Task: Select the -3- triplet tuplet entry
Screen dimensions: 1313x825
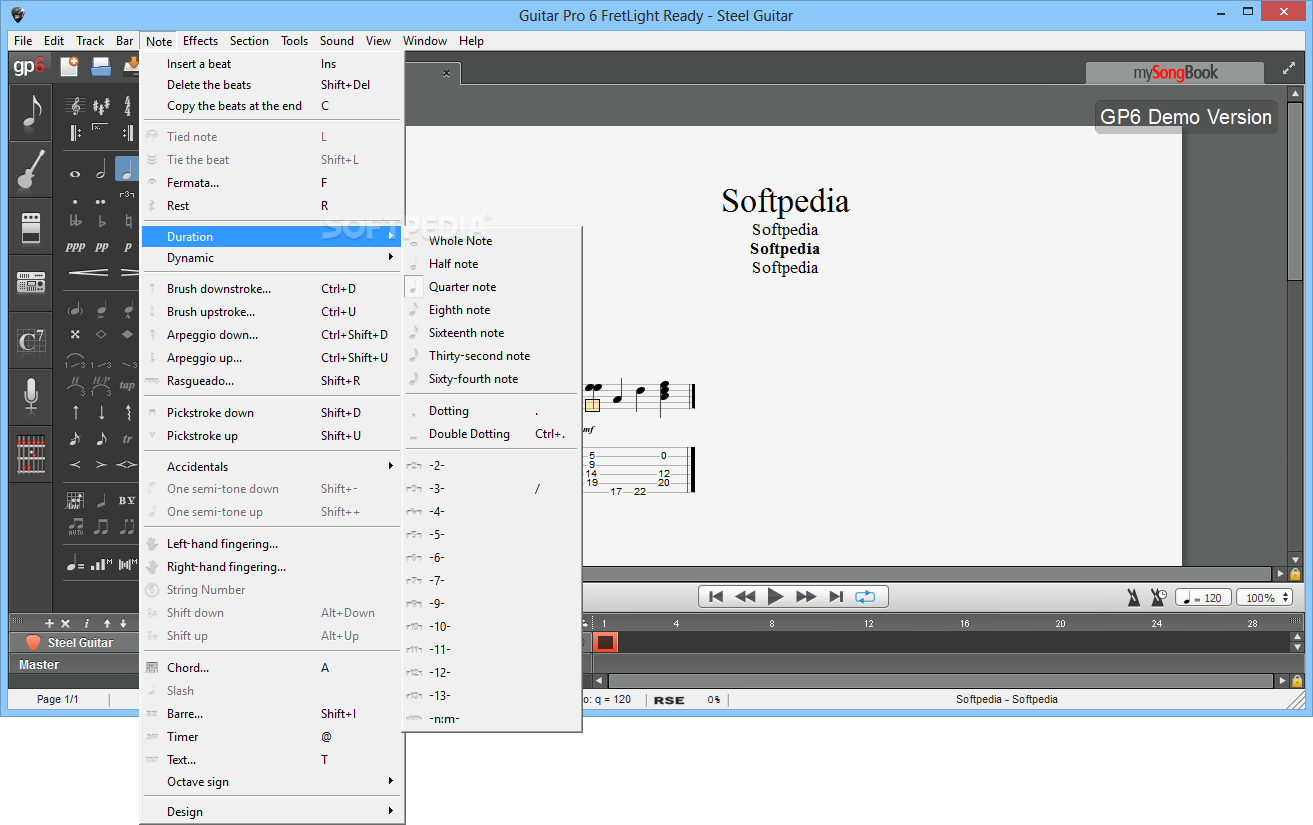Action: click(492, 489)
